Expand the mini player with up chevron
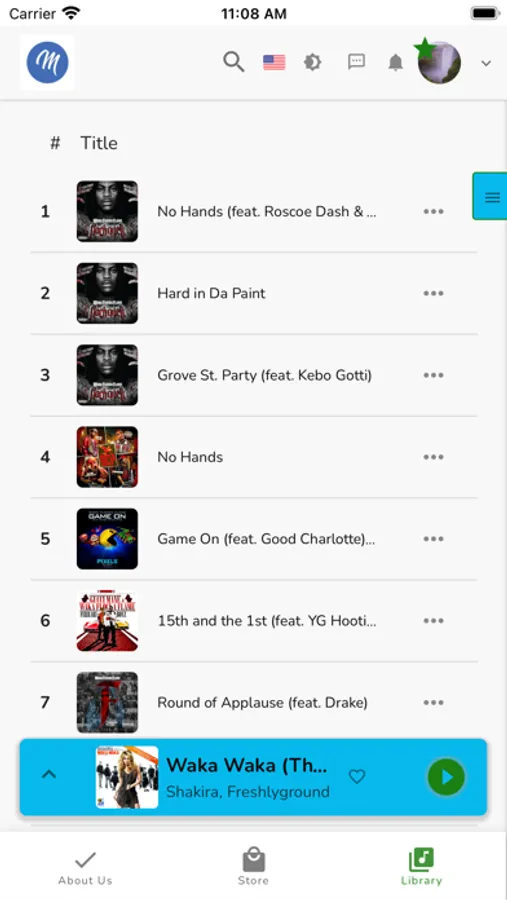Image resolution: width=507 pixels, height=900 pixels. (x=49, y=775)
